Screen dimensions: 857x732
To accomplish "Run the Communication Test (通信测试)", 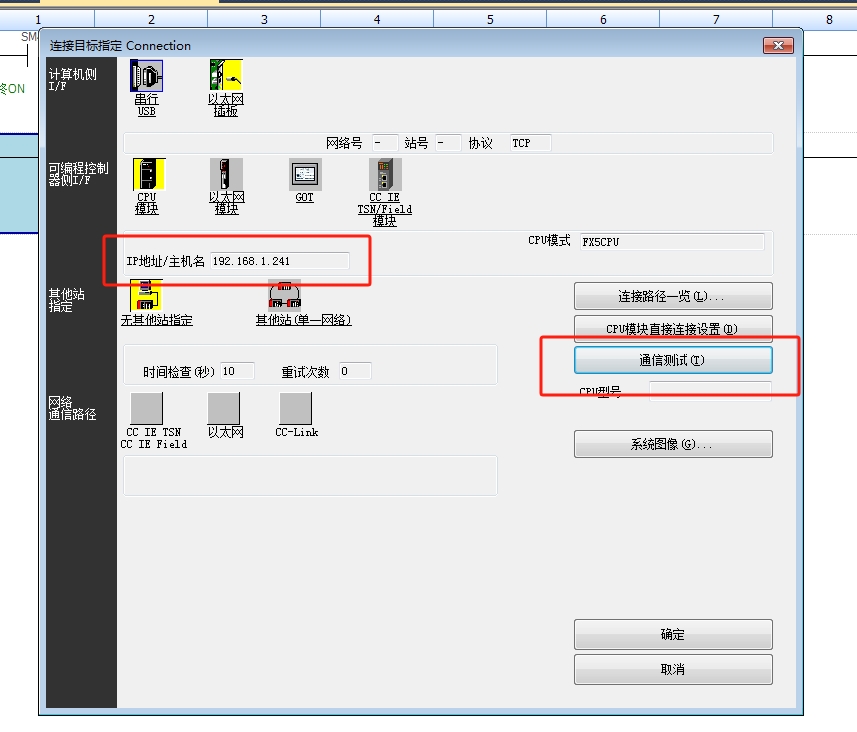I will click(x=672, y=360).
